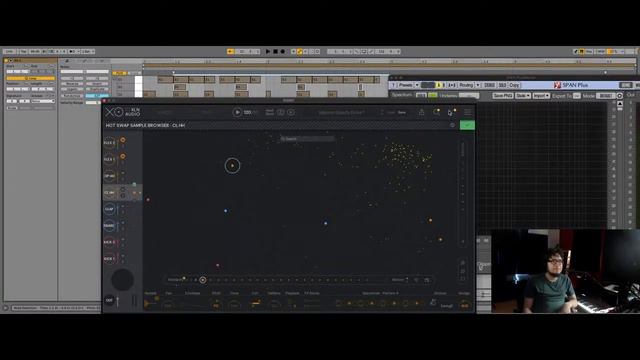Select the OP HH channel pad

point(109,176)
